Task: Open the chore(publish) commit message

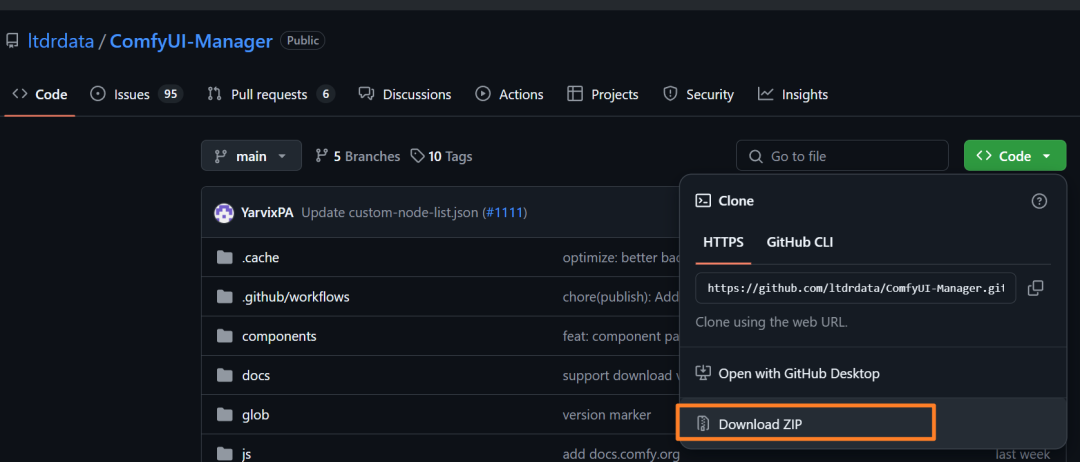Action: 621,297
